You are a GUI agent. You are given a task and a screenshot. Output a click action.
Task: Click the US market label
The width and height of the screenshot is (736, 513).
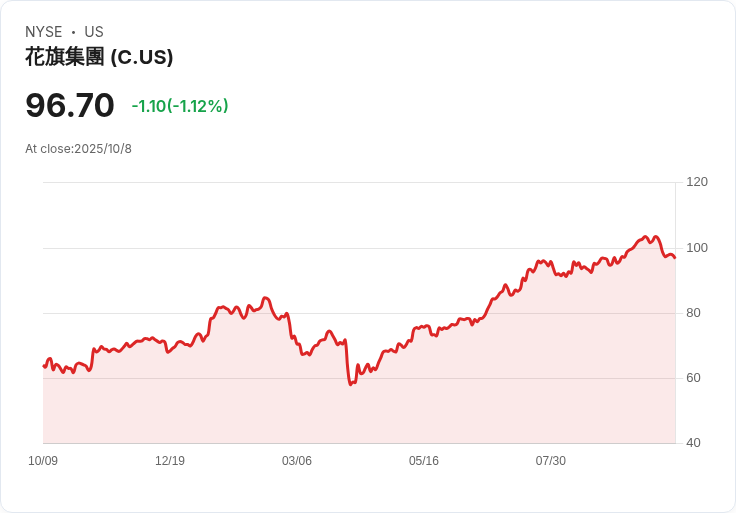click(x=94, y=32)
